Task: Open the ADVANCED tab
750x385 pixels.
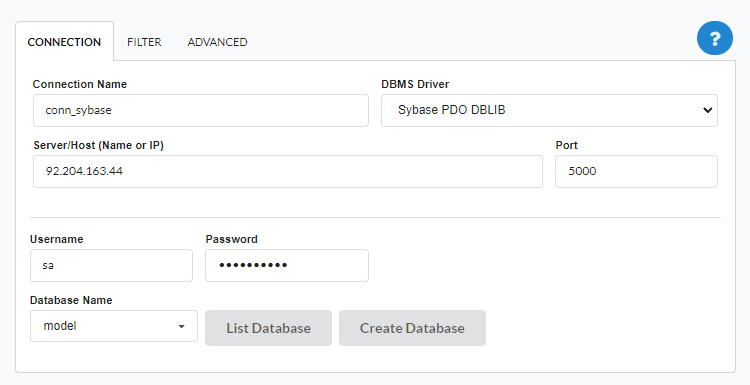Action: (217, 42)
